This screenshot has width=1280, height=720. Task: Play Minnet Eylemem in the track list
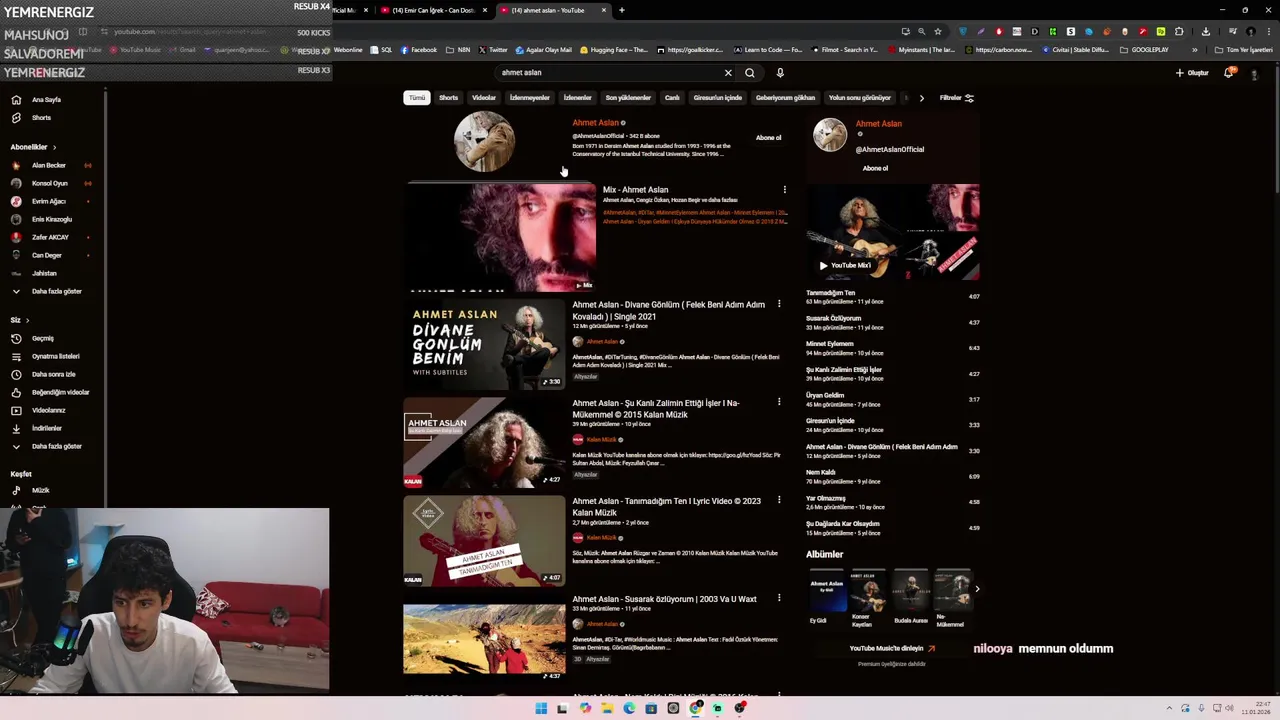893,348
